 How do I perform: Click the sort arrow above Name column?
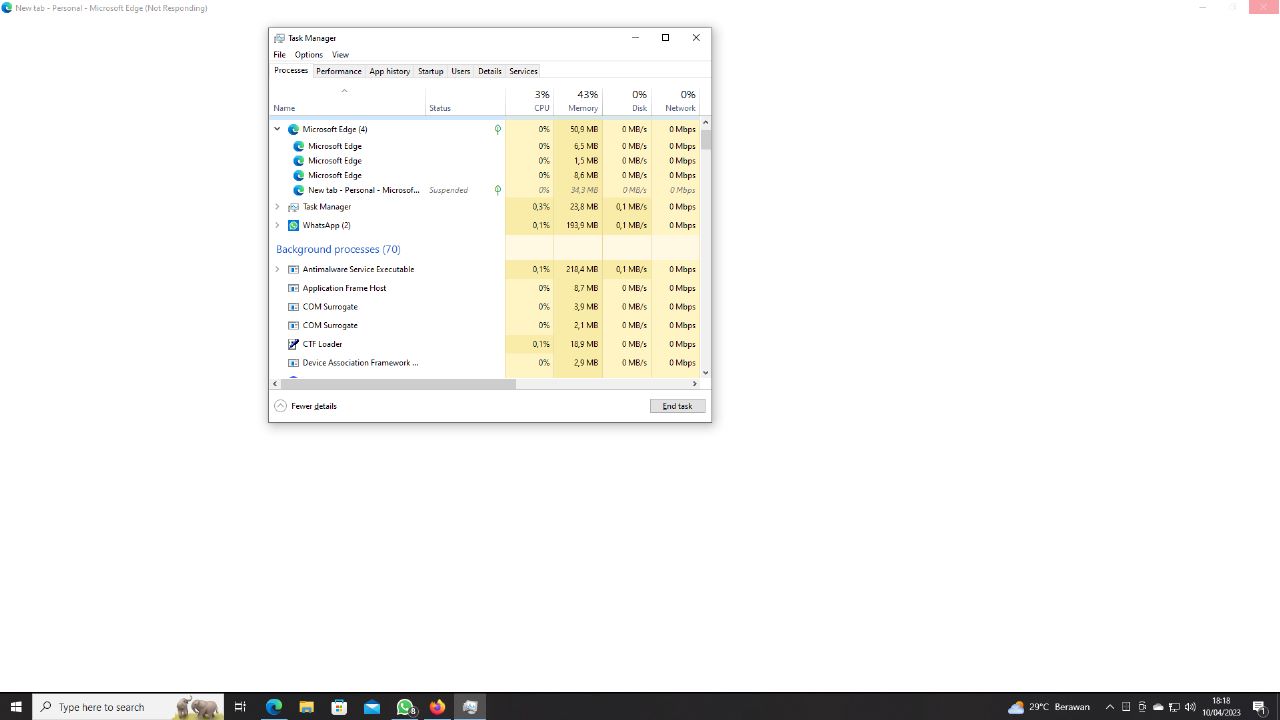[344, 91]
